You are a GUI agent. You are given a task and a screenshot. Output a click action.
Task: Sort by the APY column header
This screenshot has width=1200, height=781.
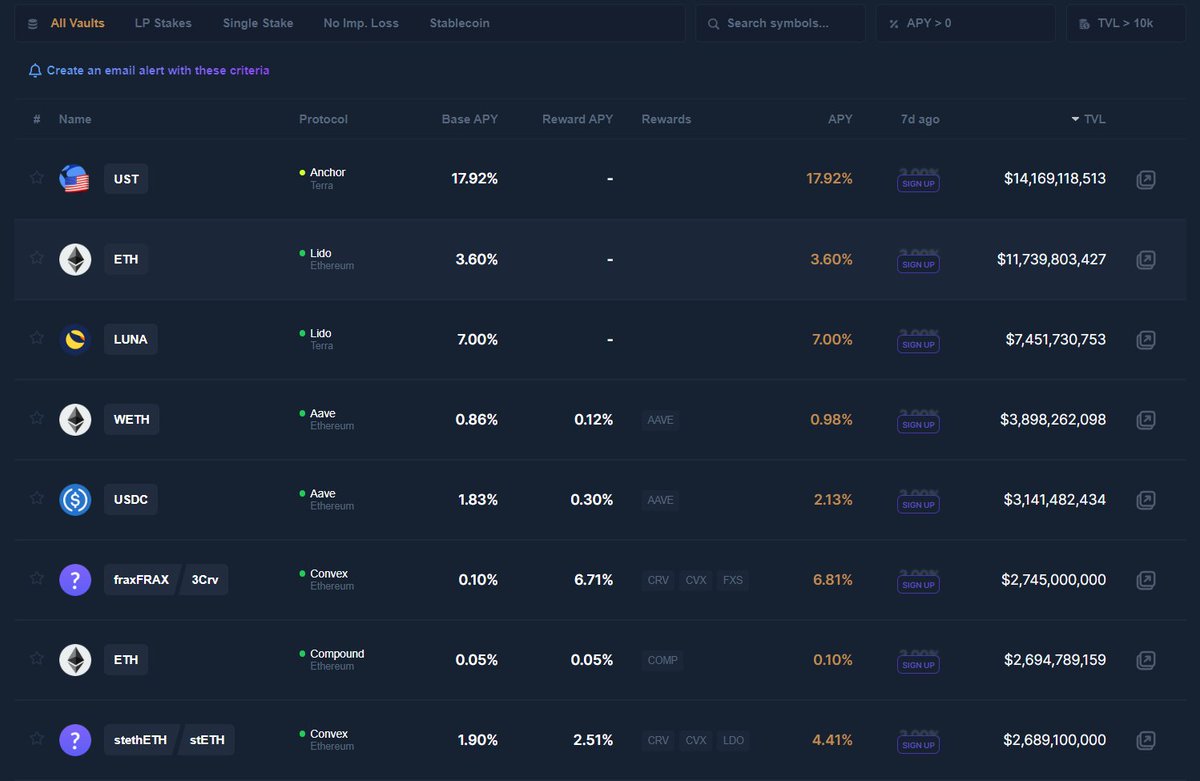pos(840,119)
